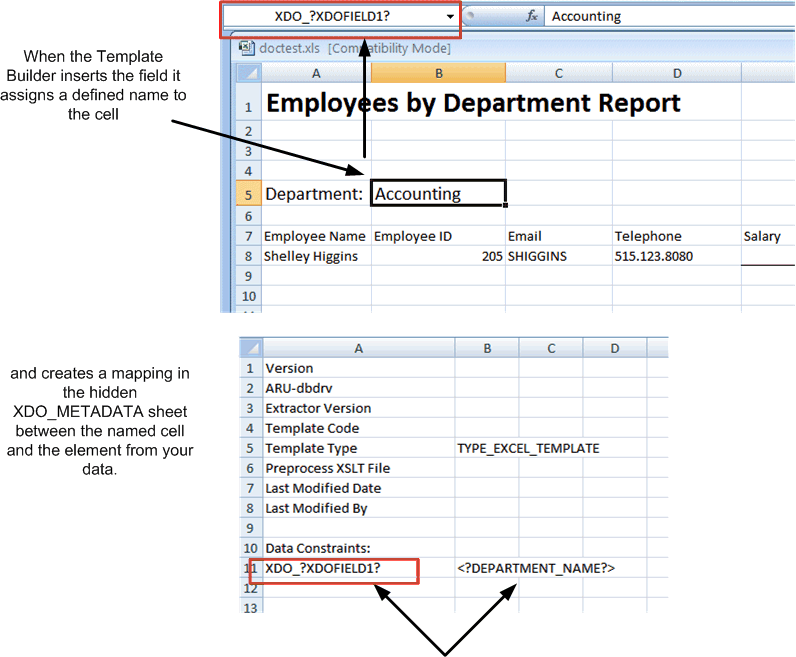Viewport: 796px width, 657px height.
Task: Select XDO_?XDOFIELD1? cell in metadata sheet
Action: [x=359, y=568]
